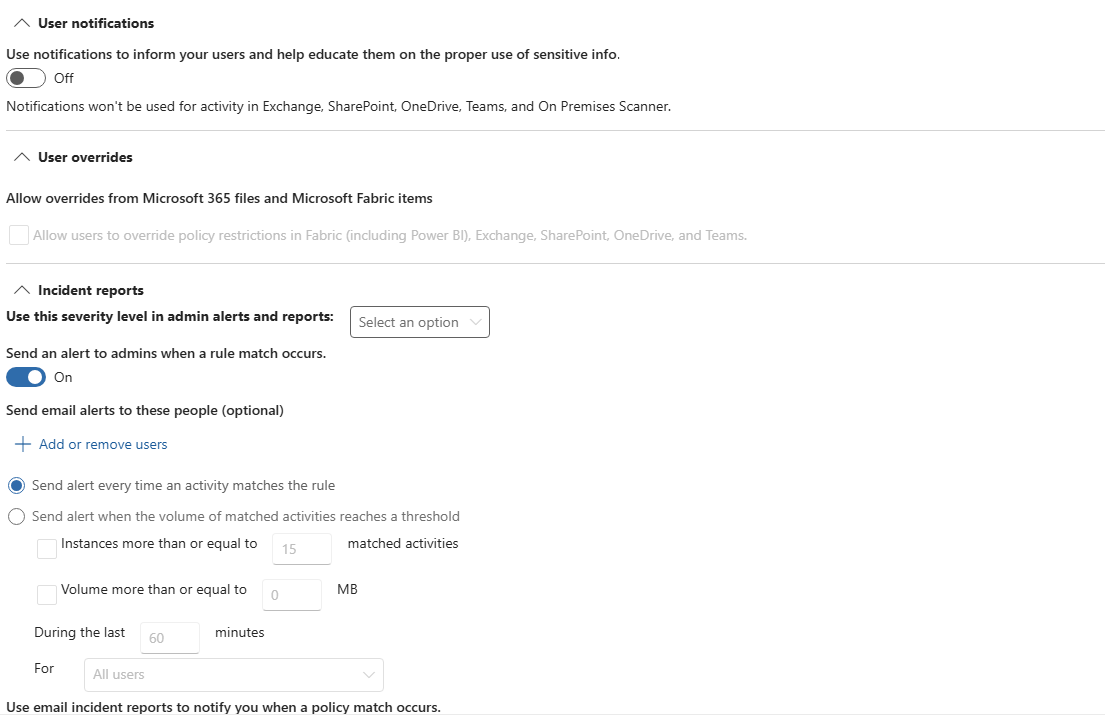Open the severity level dropdown
The width and height of the screenshot is (1105, 721).
tap(420, 322)
